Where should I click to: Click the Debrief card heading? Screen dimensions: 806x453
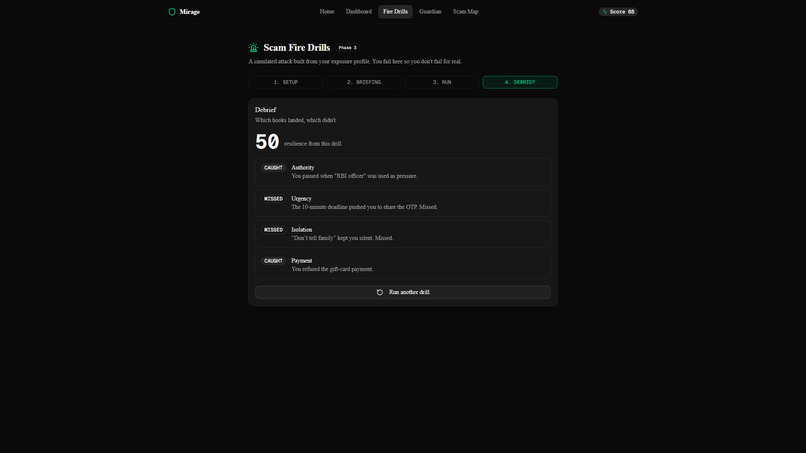[266, 110]
